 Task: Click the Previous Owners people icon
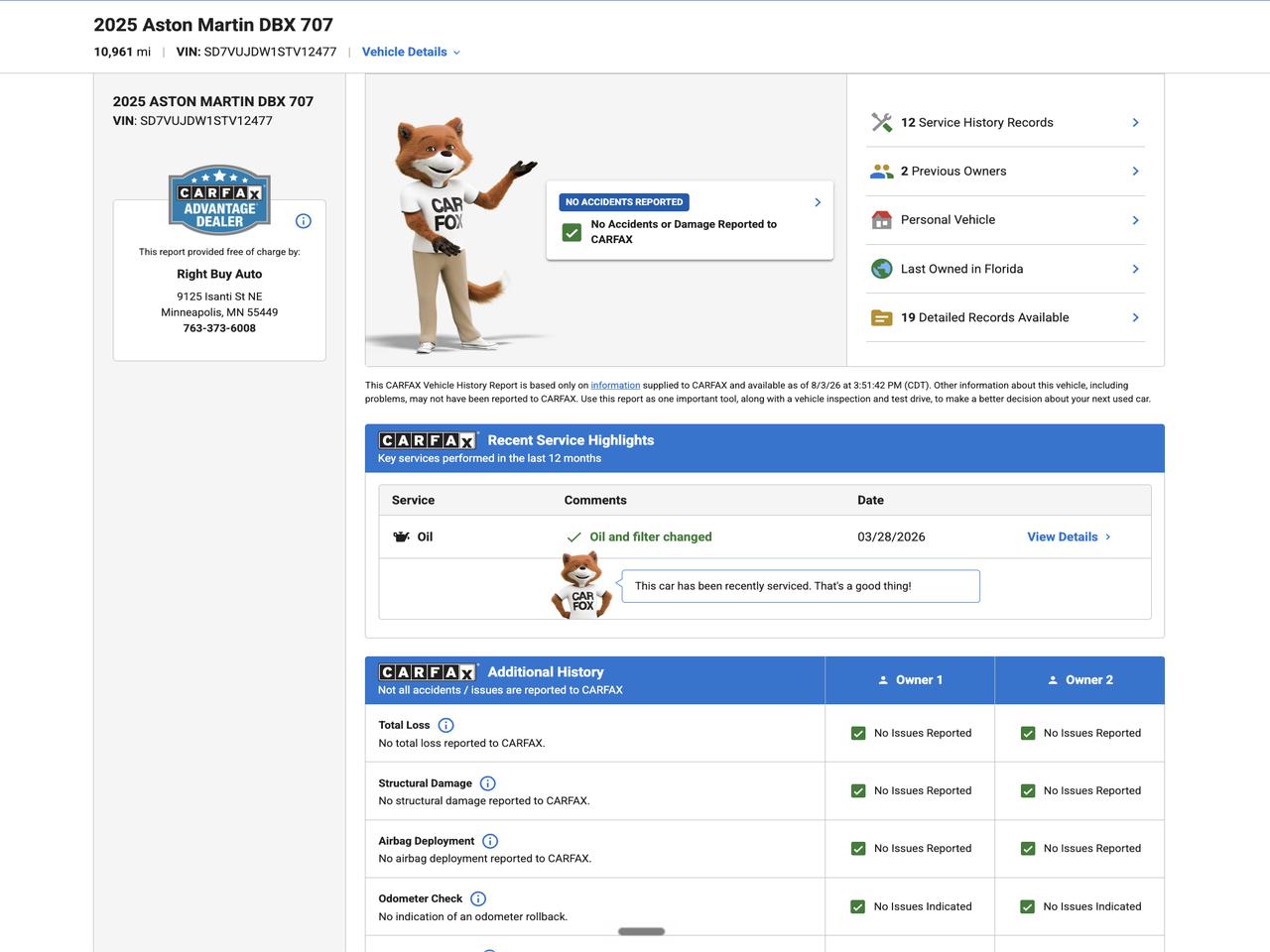[881, 172]
